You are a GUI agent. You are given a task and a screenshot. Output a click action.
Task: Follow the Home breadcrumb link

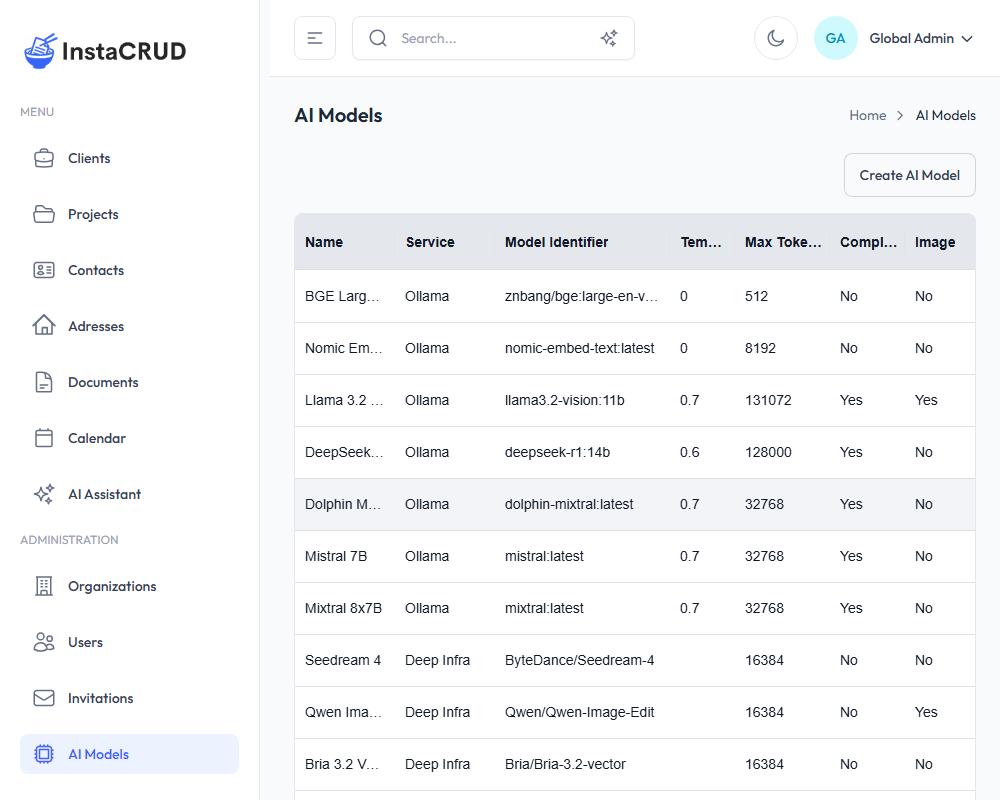pyautogui.click(x=867, y=115)
